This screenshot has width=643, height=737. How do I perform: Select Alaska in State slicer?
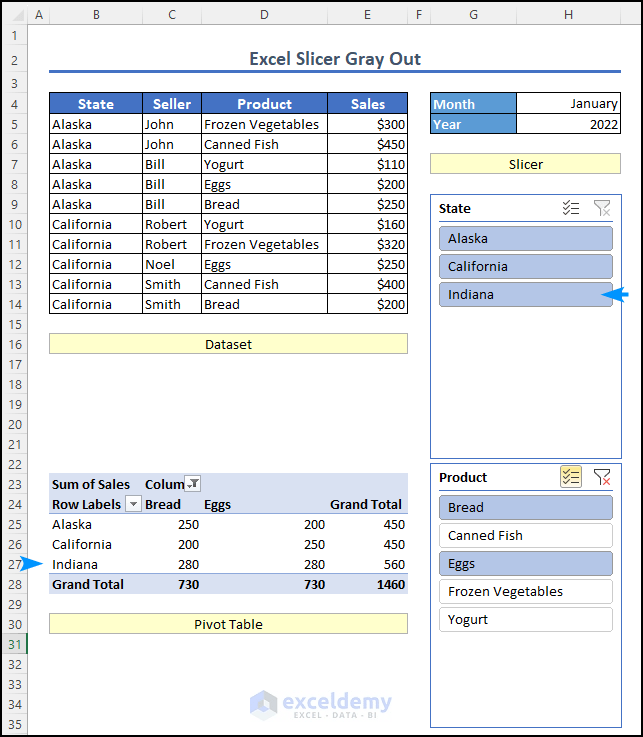(525, 239)
